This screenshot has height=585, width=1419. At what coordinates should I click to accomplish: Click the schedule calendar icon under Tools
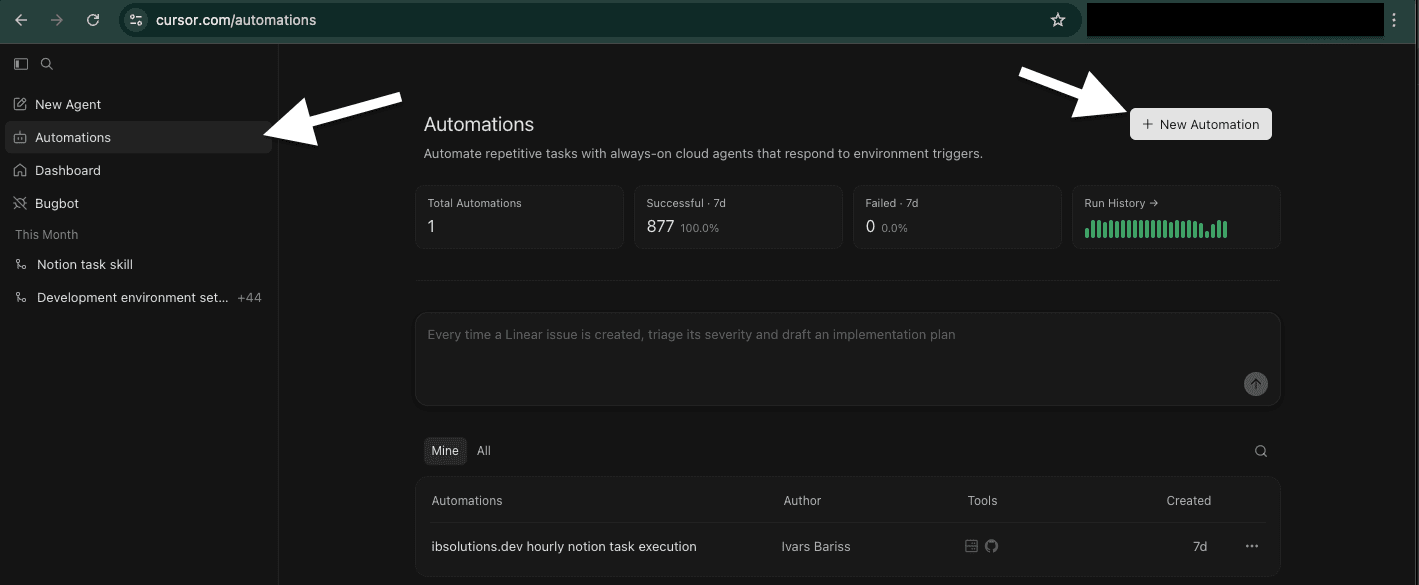(x=970, y=546)
